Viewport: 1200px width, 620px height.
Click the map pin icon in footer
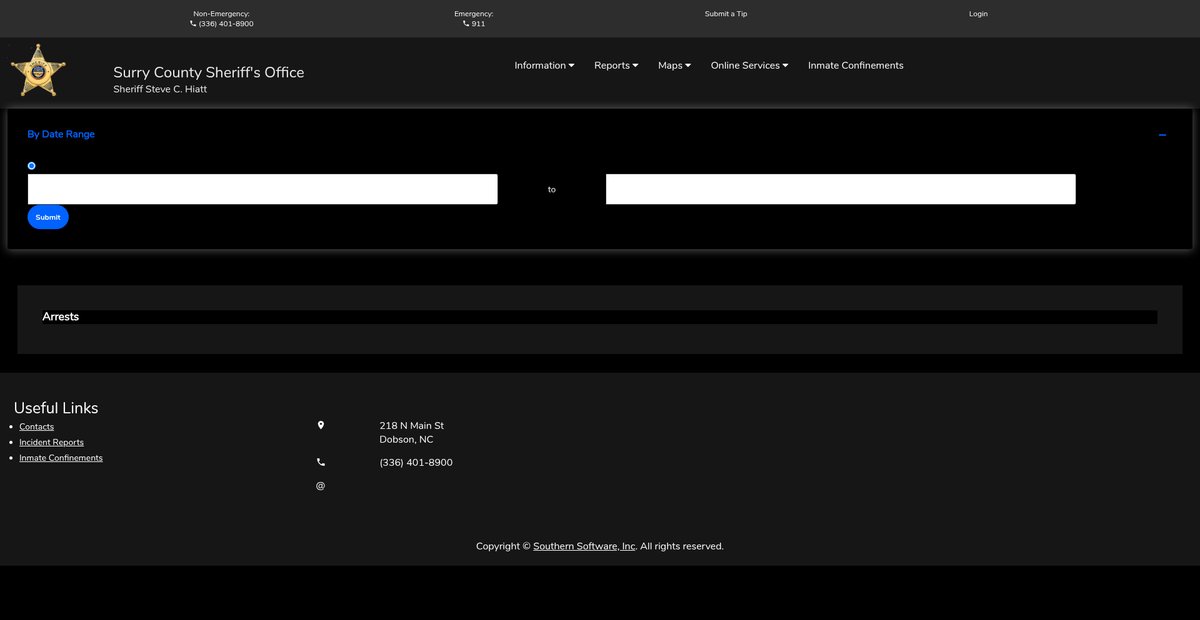coord(321,425)
